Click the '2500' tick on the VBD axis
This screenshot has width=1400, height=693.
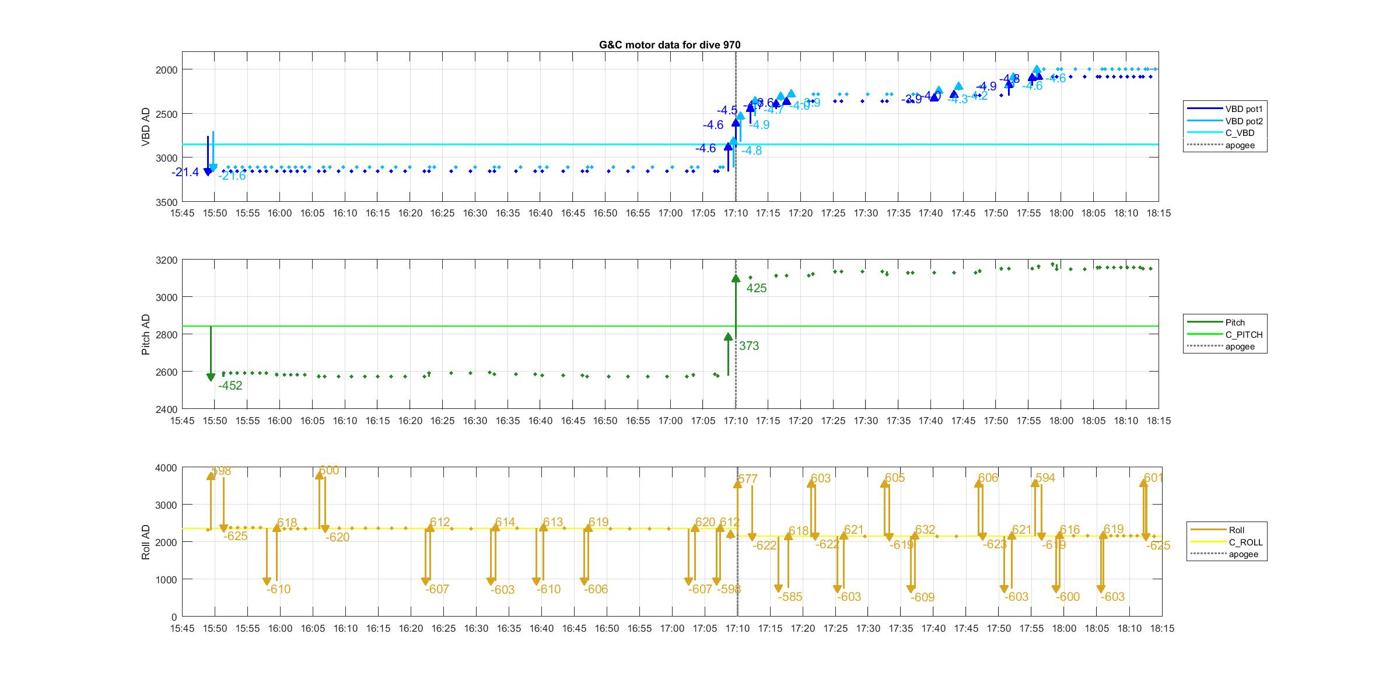(x=164, y=114)
